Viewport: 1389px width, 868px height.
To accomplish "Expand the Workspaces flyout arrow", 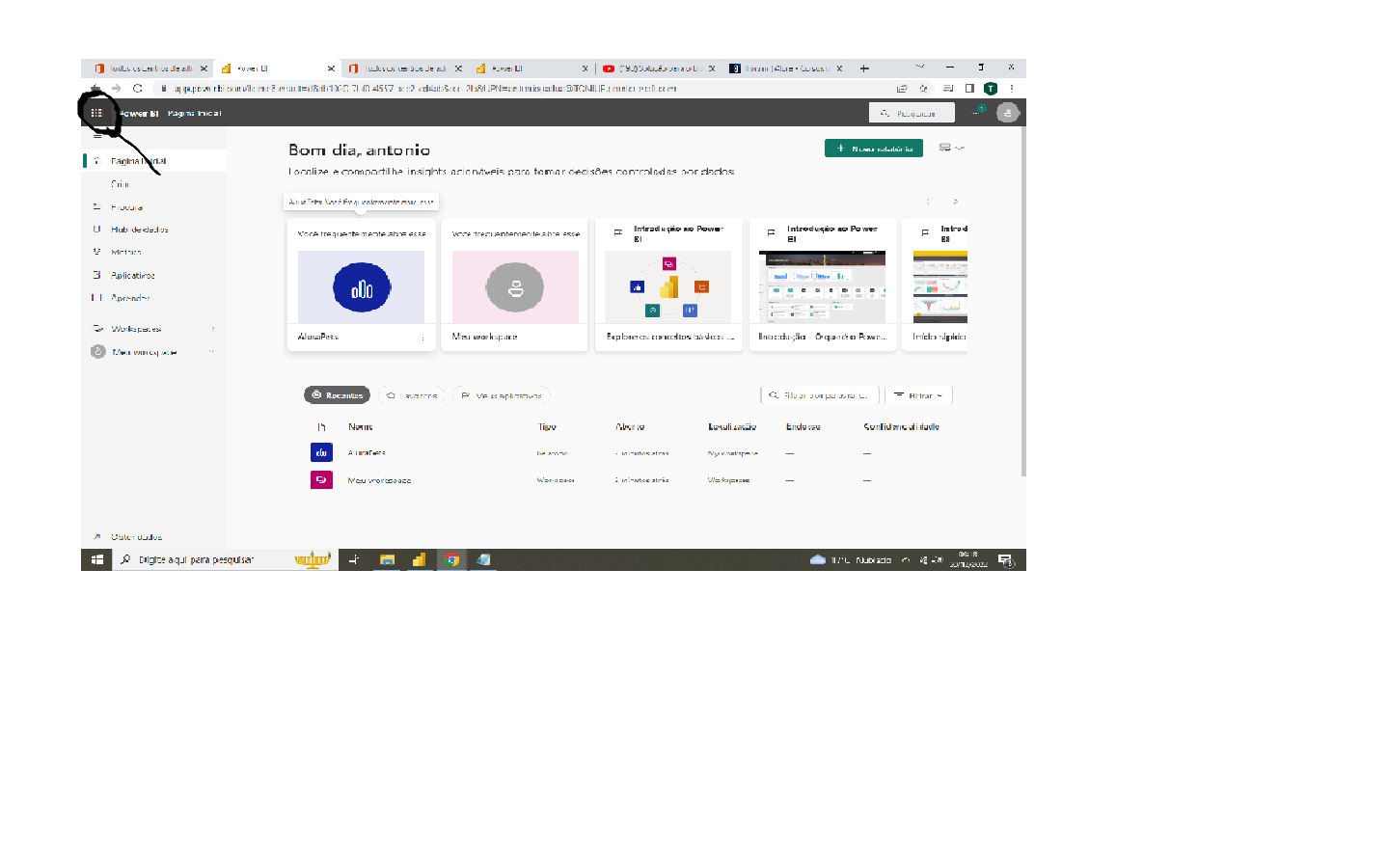I will coord(213,329).
